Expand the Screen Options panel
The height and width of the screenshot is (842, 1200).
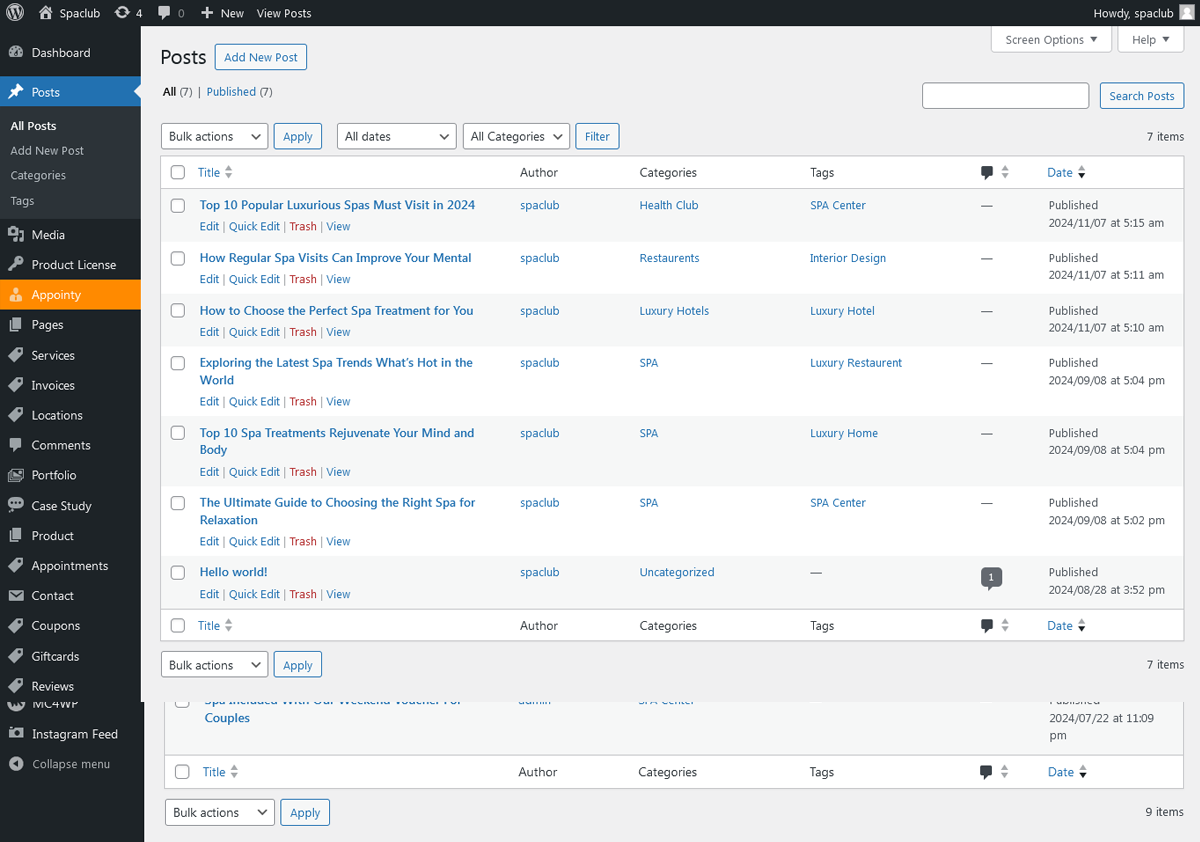(x=1051, y=40)
